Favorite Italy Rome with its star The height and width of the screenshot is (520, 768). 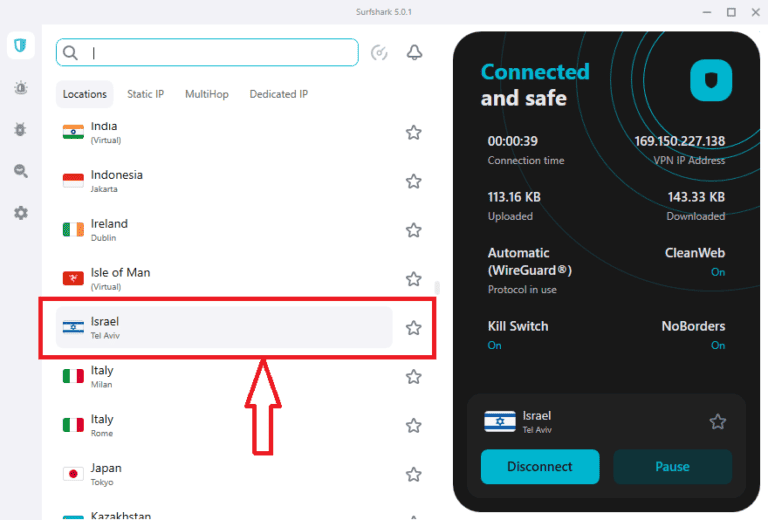click(413, 425)
